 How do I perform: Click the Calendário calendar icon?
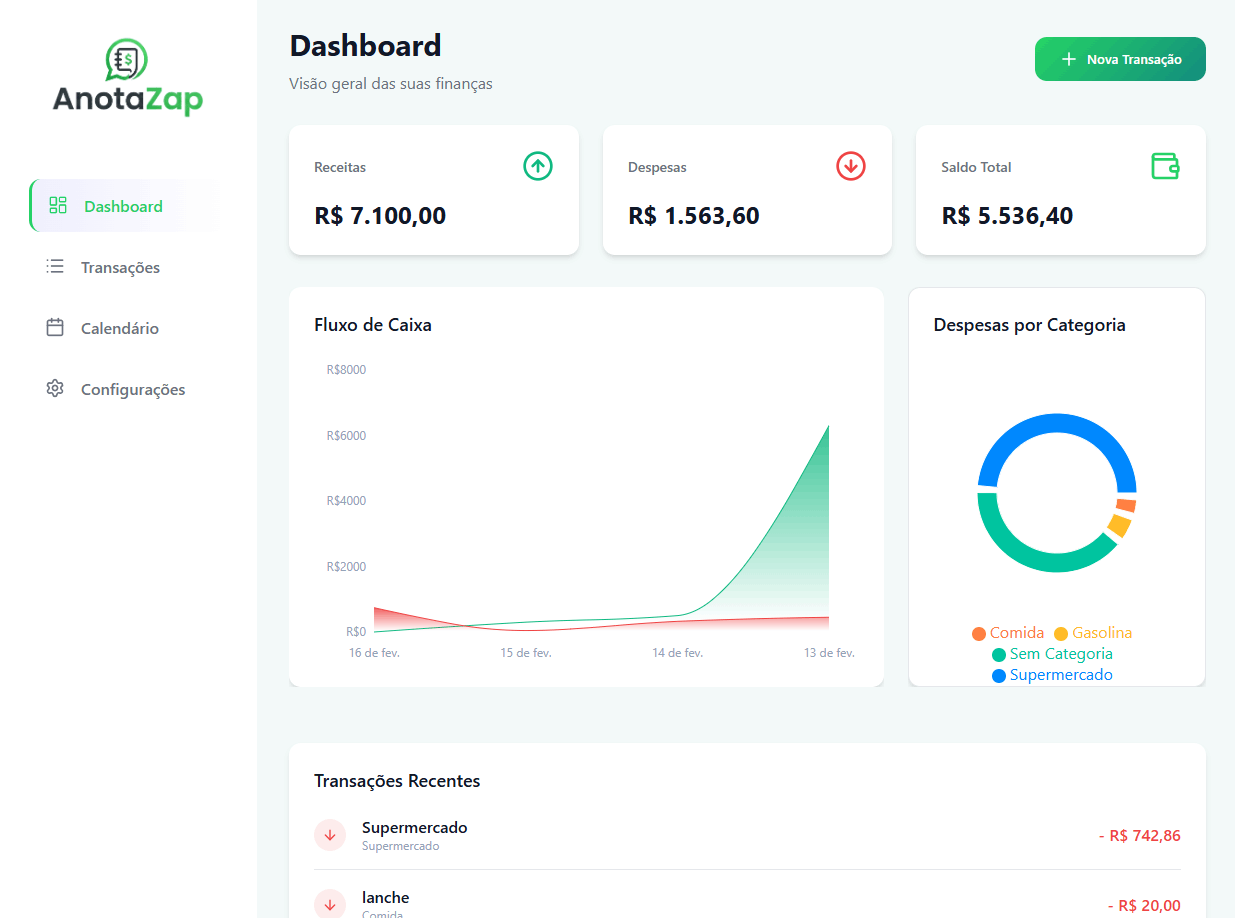[x=55, y=328]
